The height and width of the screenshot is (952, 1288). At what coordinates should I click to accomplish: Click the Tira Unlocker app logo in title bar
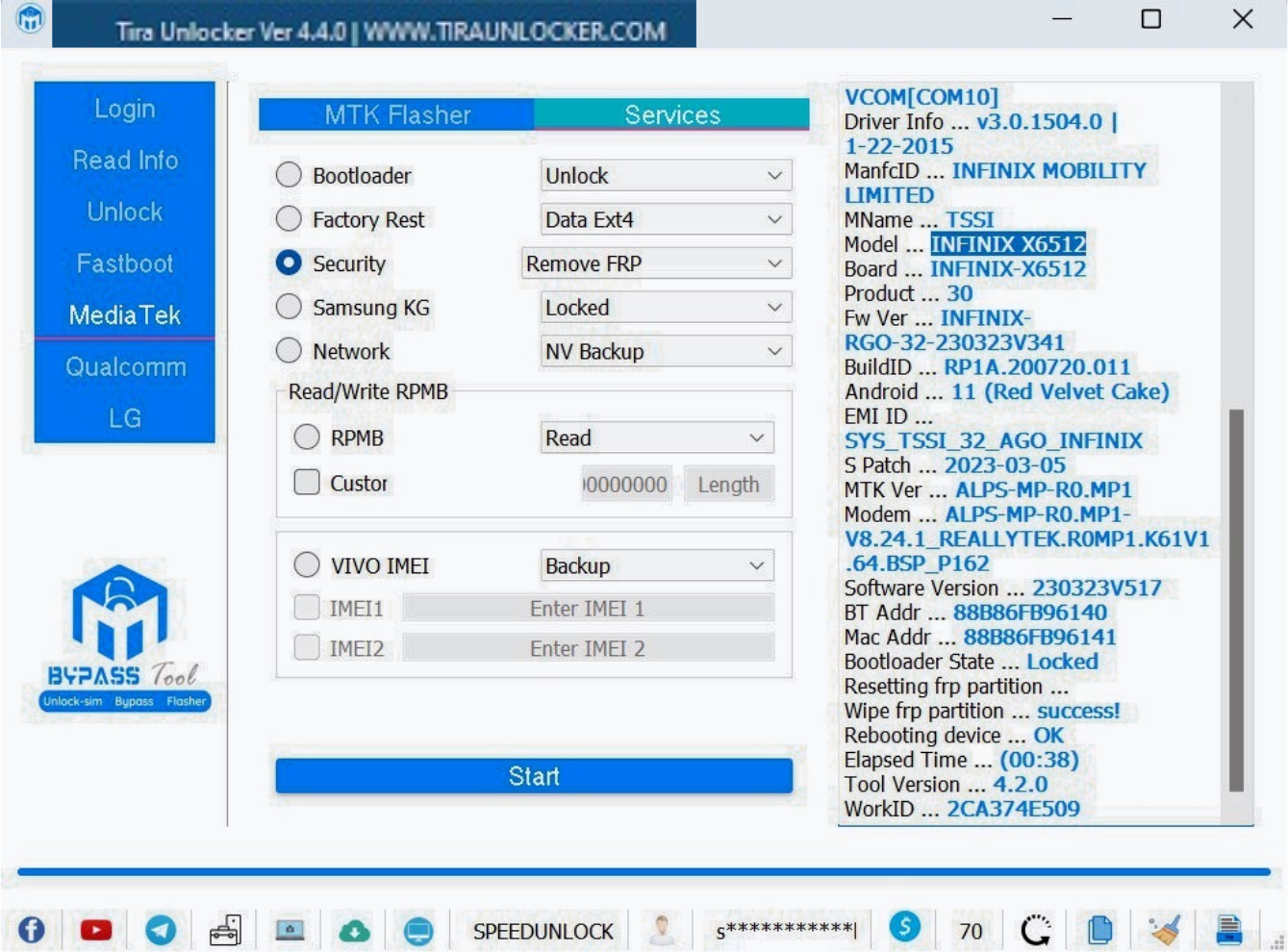pyautogui.click(x=31, y=18)
